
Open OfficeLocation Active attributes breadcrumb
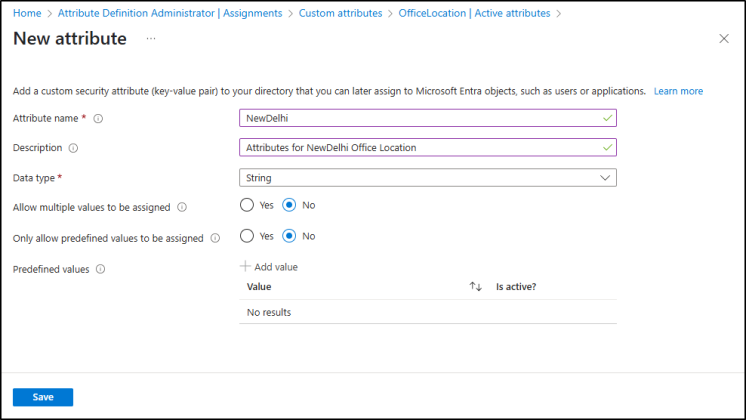point(474,13)
